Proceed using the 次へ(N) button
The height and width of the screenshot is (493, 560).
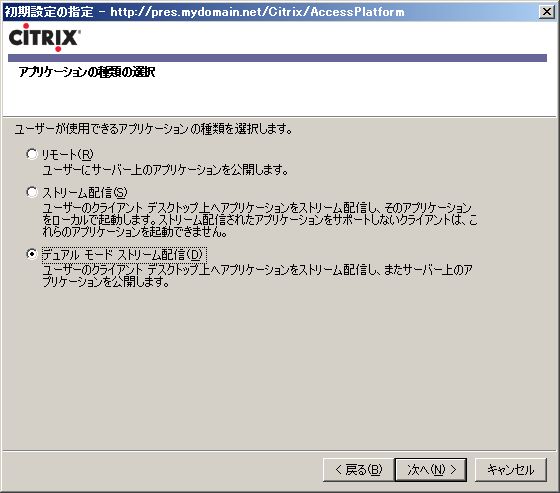pyautogui.click(x=431, y=469)
